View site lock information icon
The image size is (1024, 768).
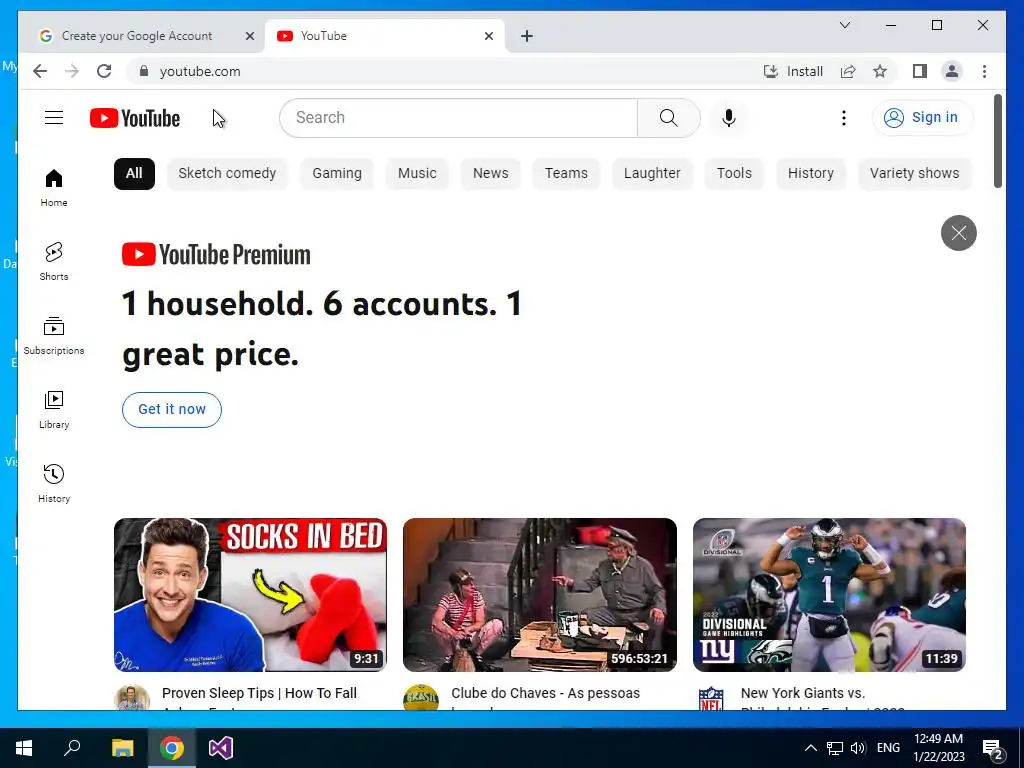pyautogui.click(x=144, y=71)
